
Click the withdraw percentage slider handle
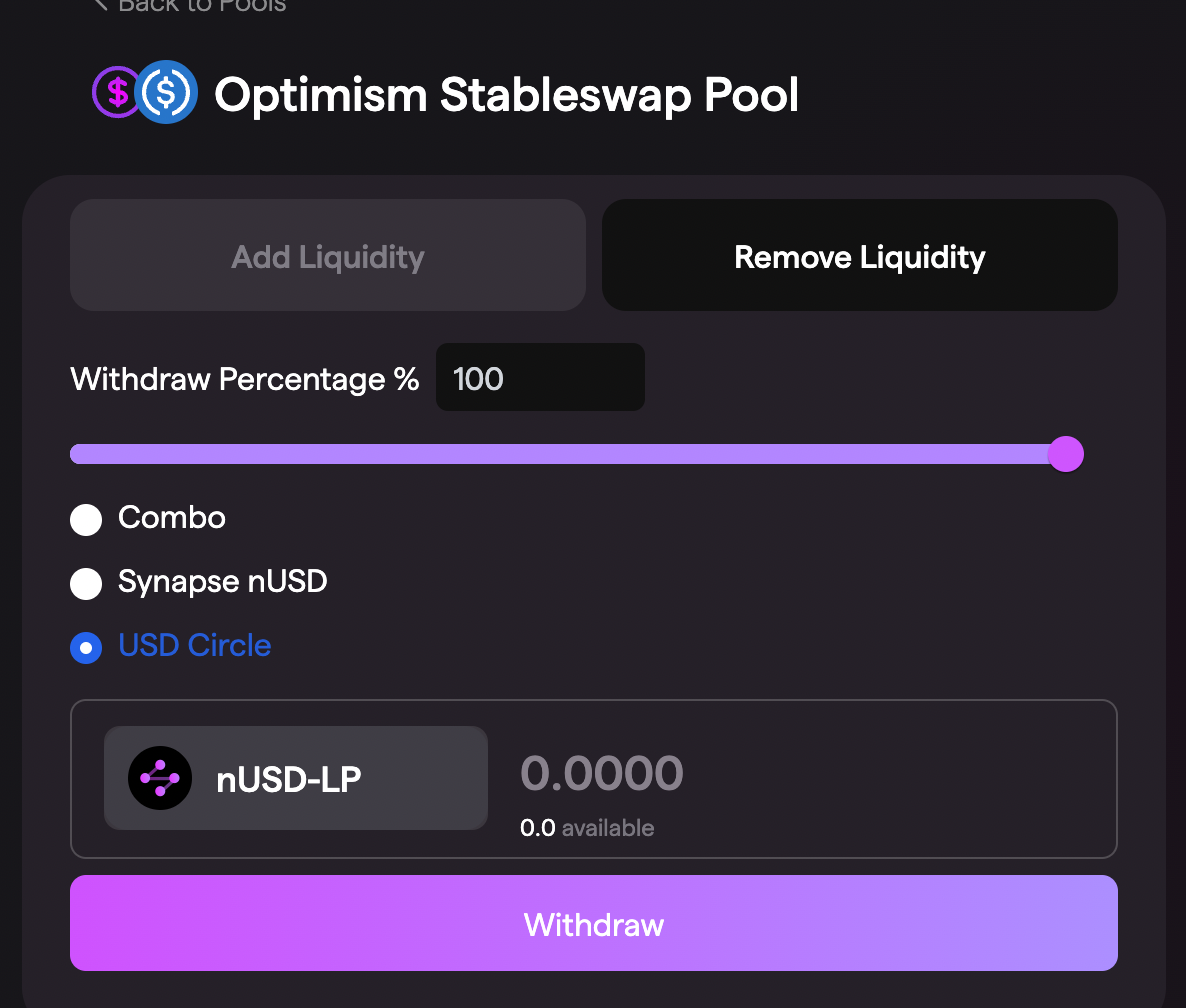point(1066,454)
